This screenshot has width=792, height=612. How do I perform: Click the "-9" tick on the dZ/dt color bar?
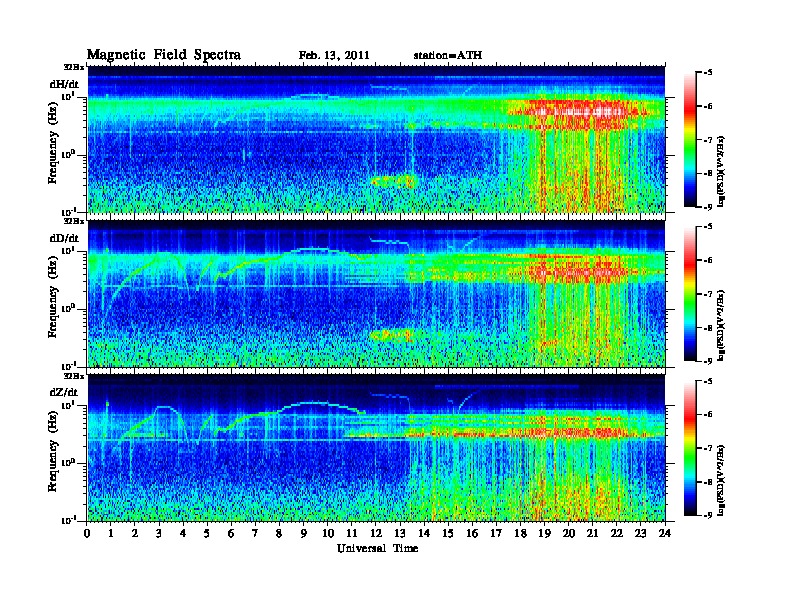coord(708,515)
